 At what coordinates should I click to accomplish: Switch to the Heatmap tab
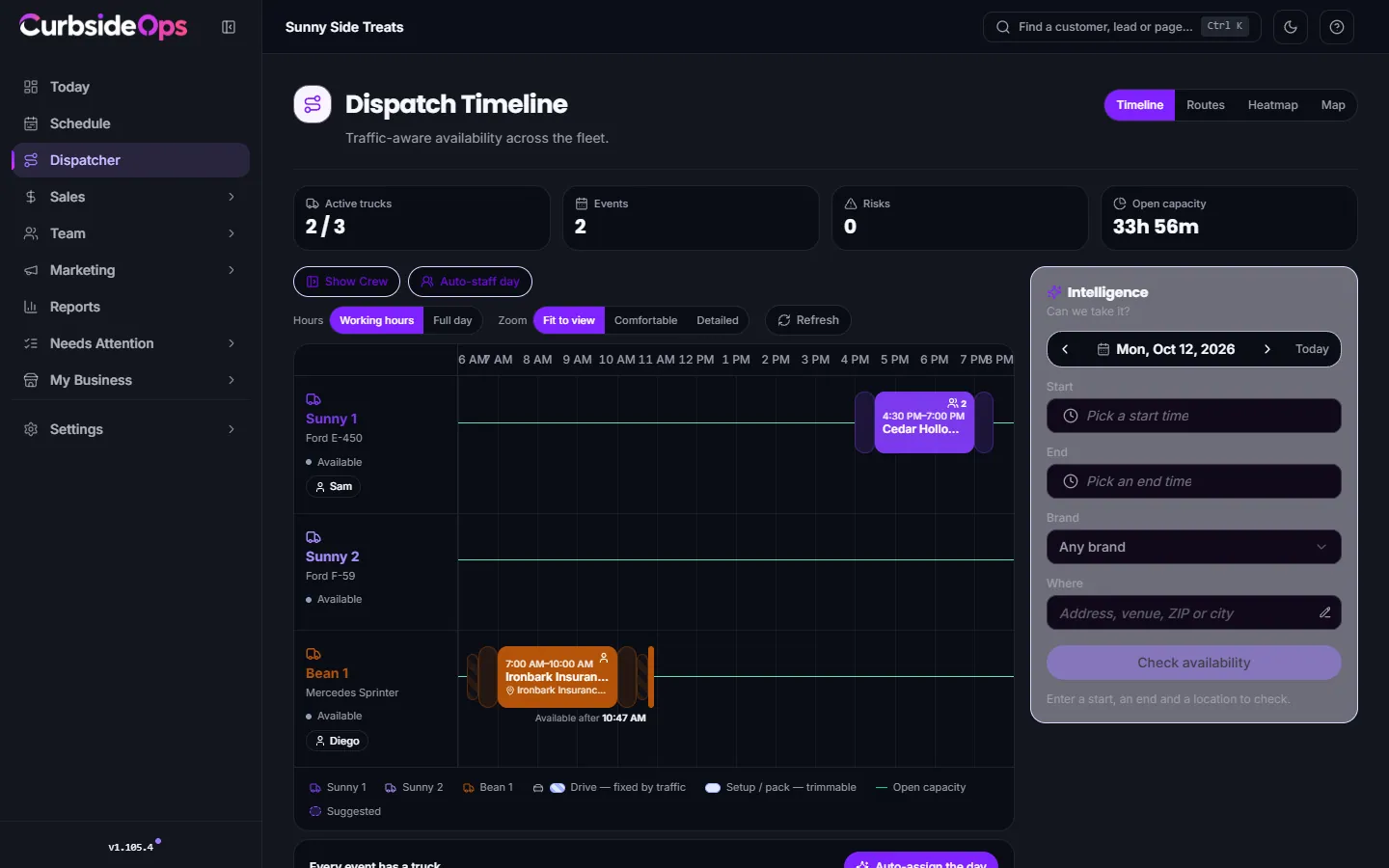(x=1272, y=105)
